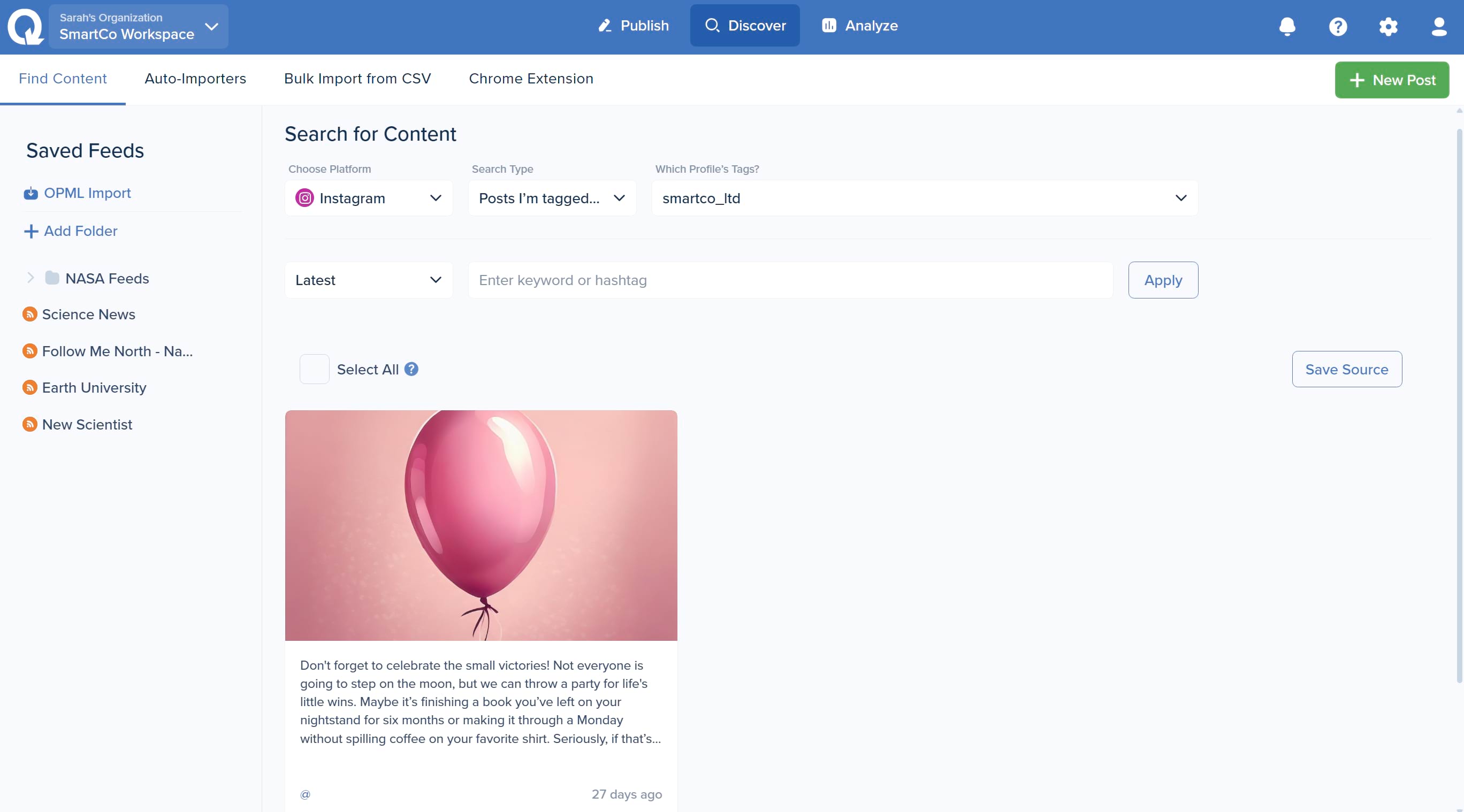Screen dimensions: 1464x812
Task: Open settings gear icon
Action: click(1388, 27)
